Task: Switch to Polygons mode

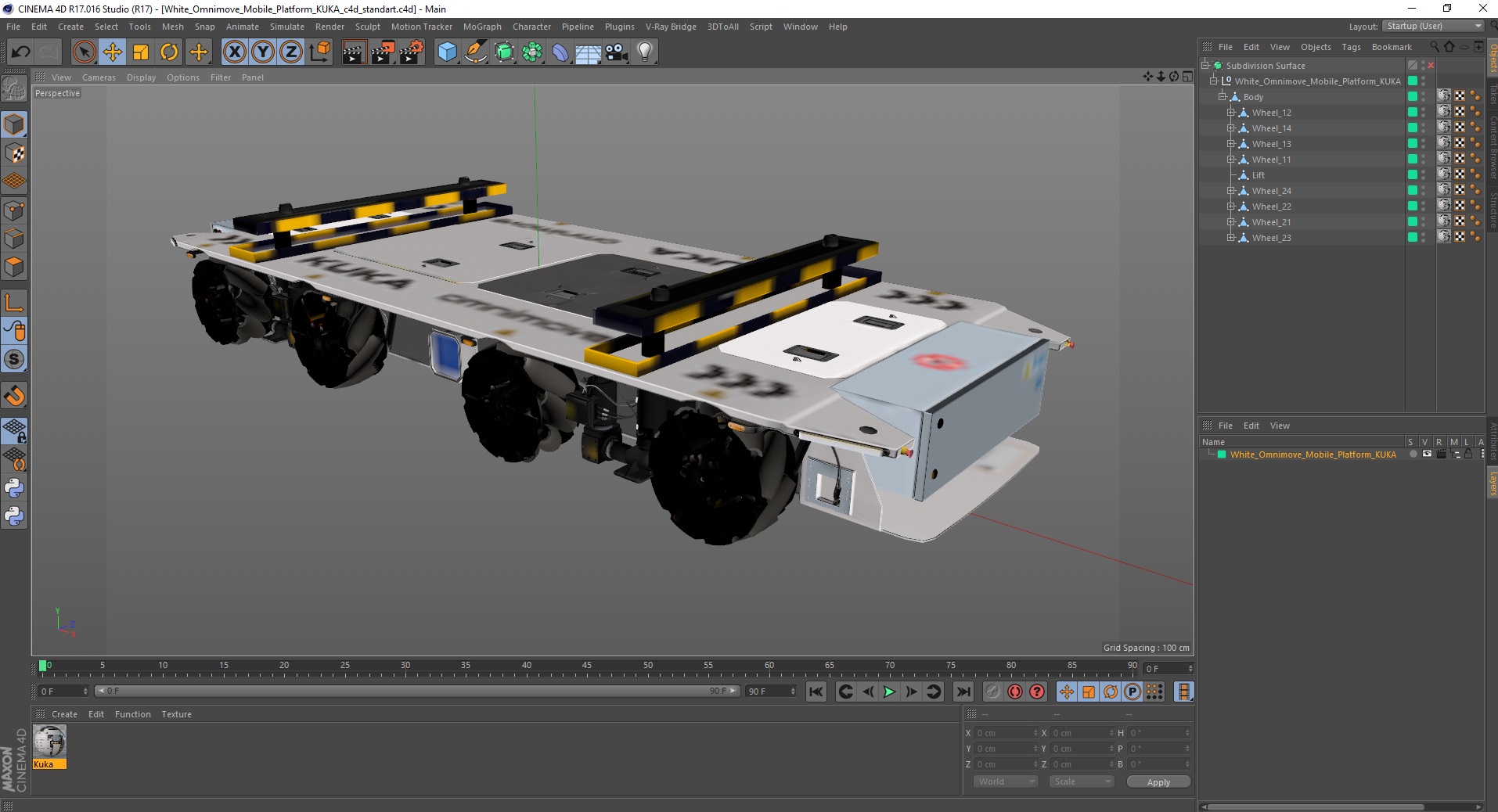Action: (14, 267)
